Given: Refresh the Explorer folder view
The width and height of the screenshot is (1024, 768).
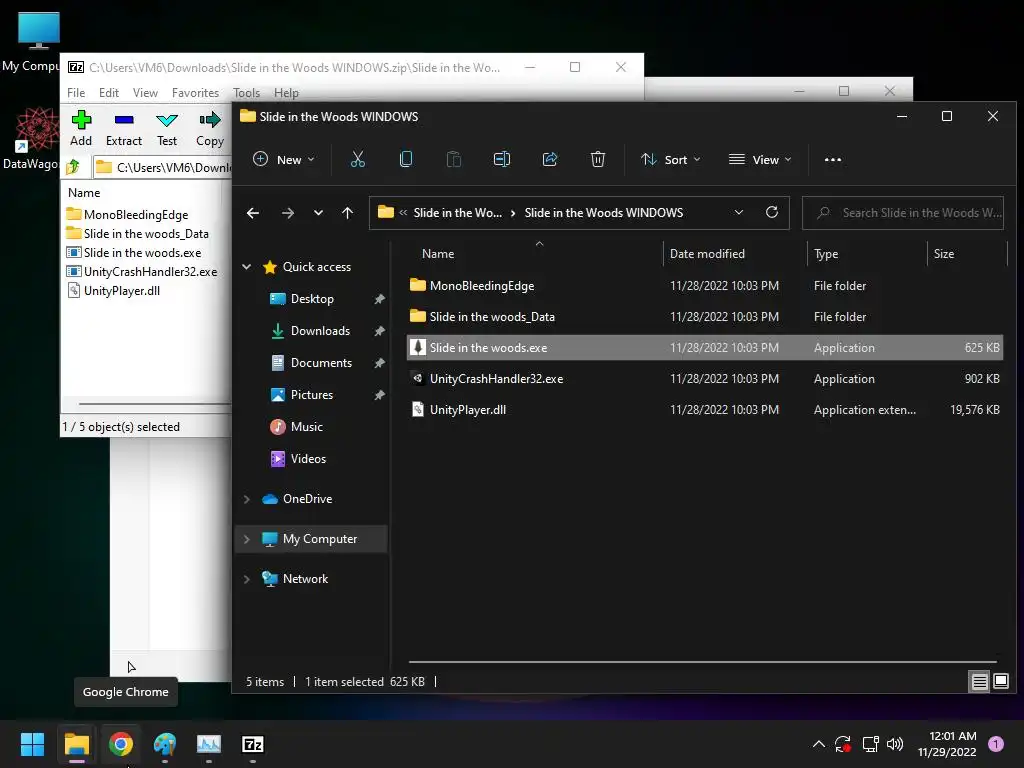Looking at the screenshot, I should 772,212.
